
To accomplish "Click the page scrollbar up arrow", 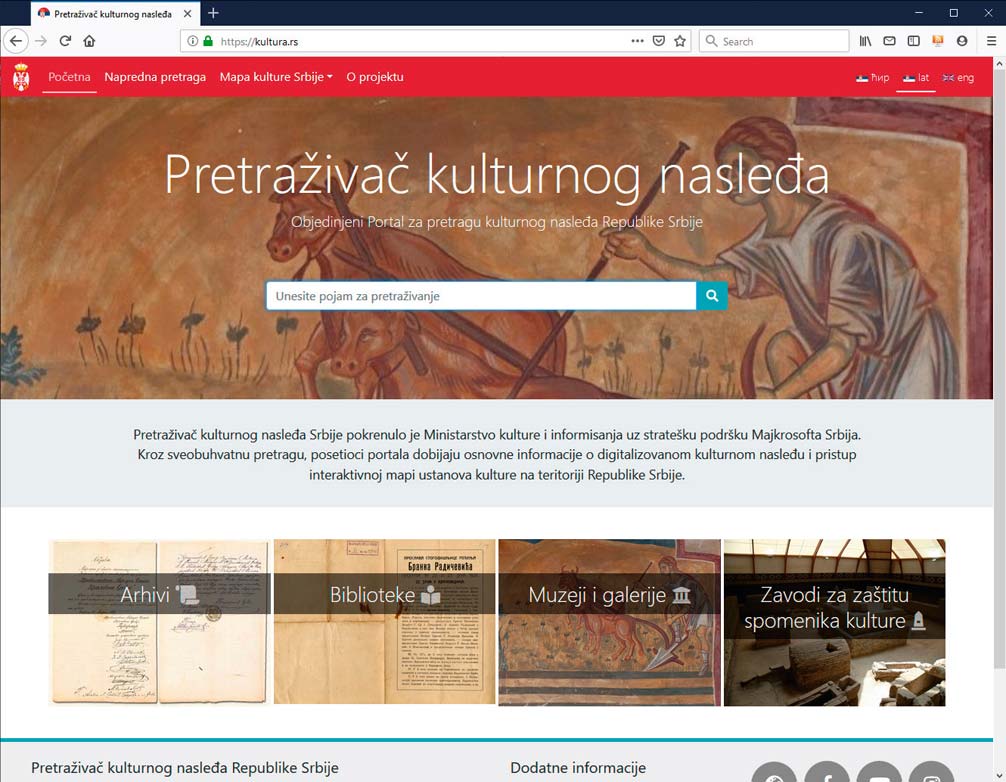I will (x=999, y=64).
